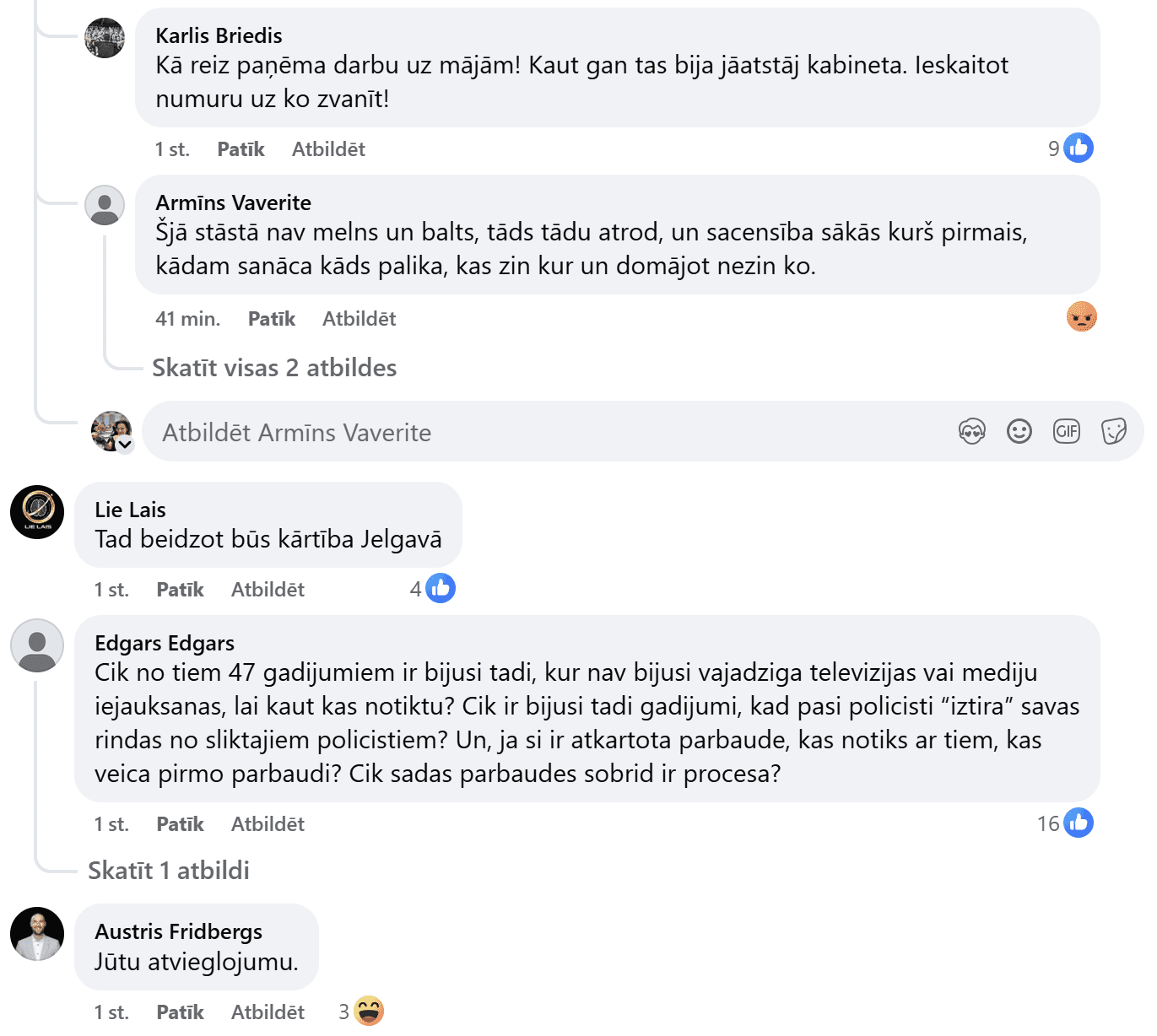Expand "Skatīt visas 2 atbildes" replies

point(274,368)
